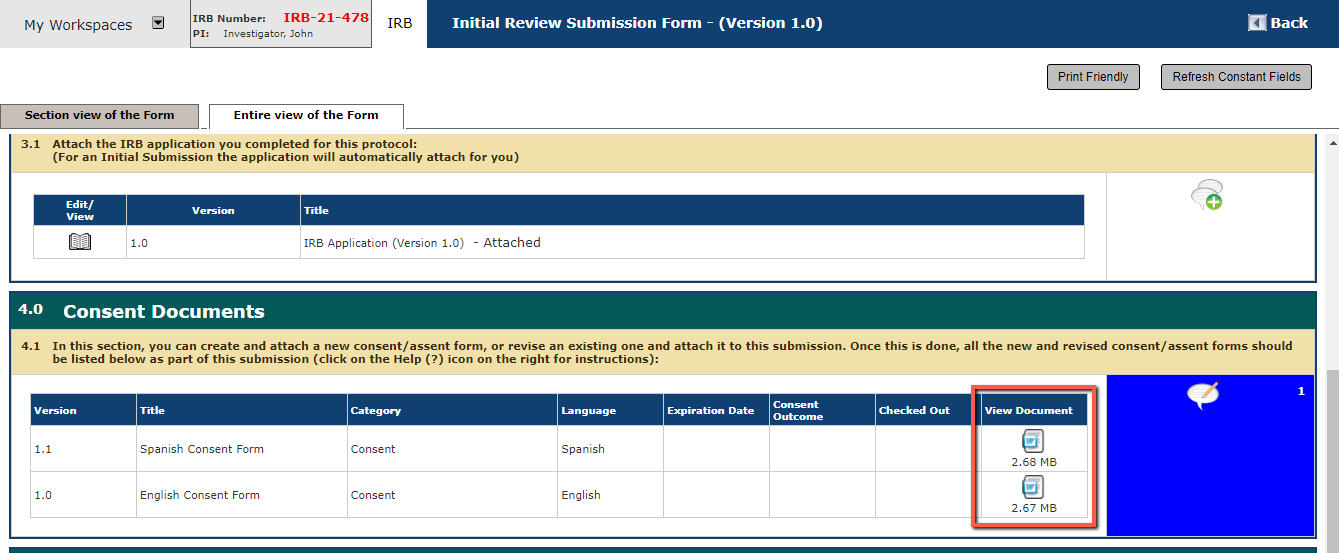Click the 2.68 MB file size
Screen dimensions: 1339x553
coord(1033,462)
